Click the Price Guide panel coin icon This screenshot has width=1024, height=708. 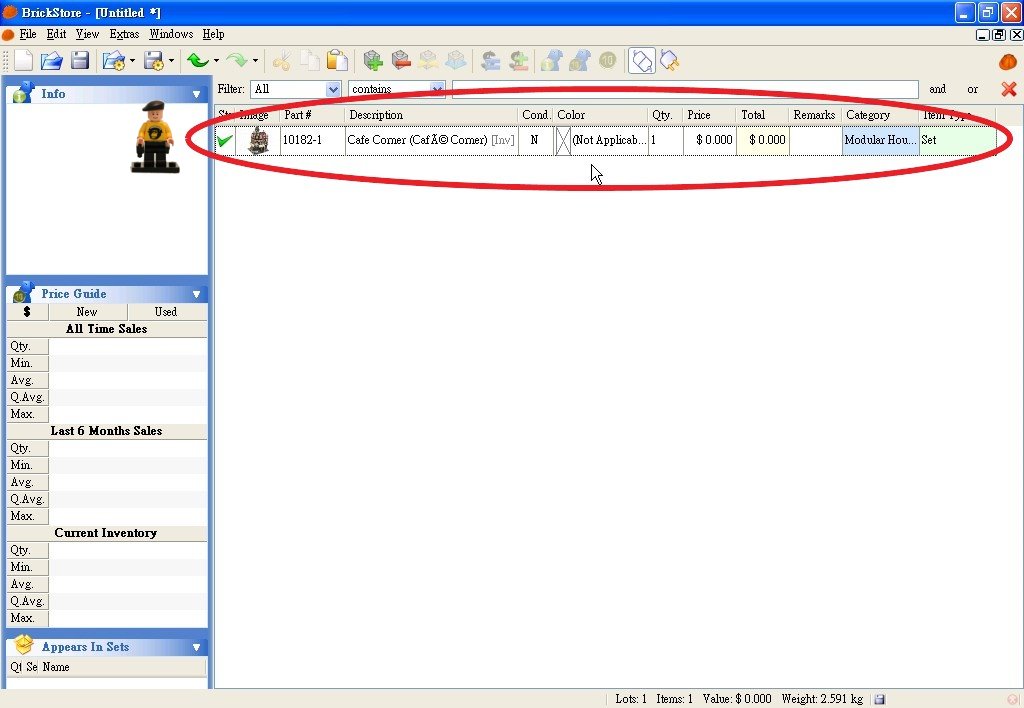click(24, 293)
